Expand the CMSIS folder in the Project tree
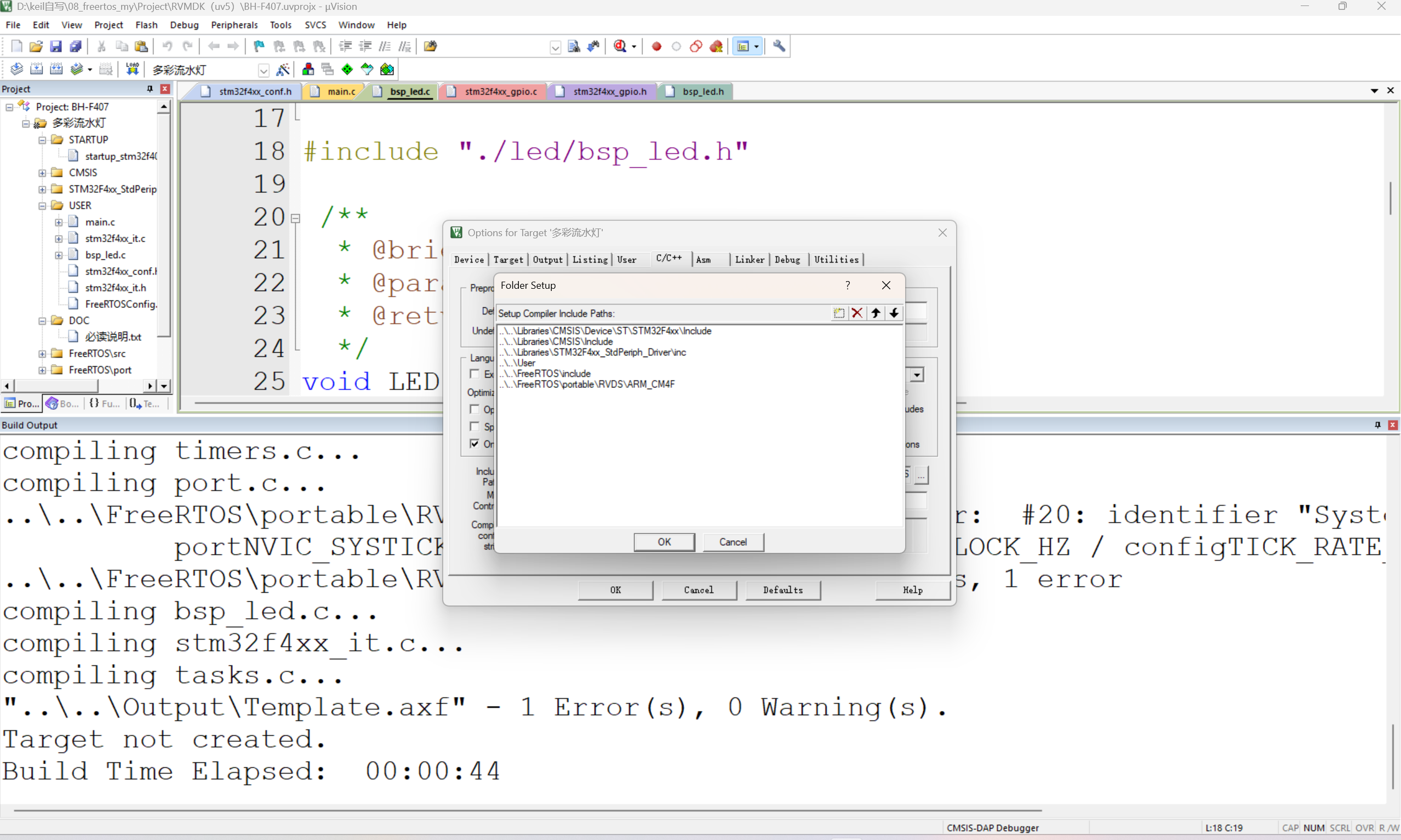Screen dimensions: 1401x840 42,173
